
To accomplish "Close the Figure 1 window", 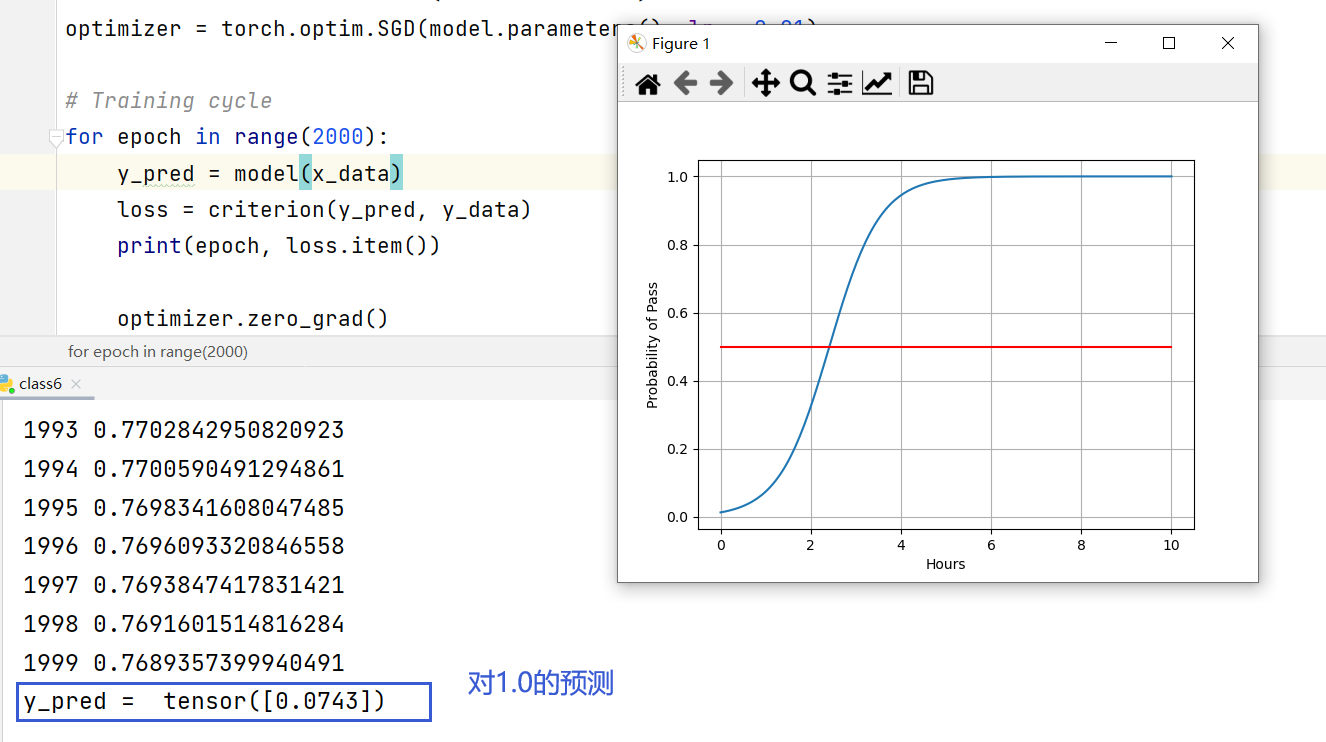I will pos(1228,43).
